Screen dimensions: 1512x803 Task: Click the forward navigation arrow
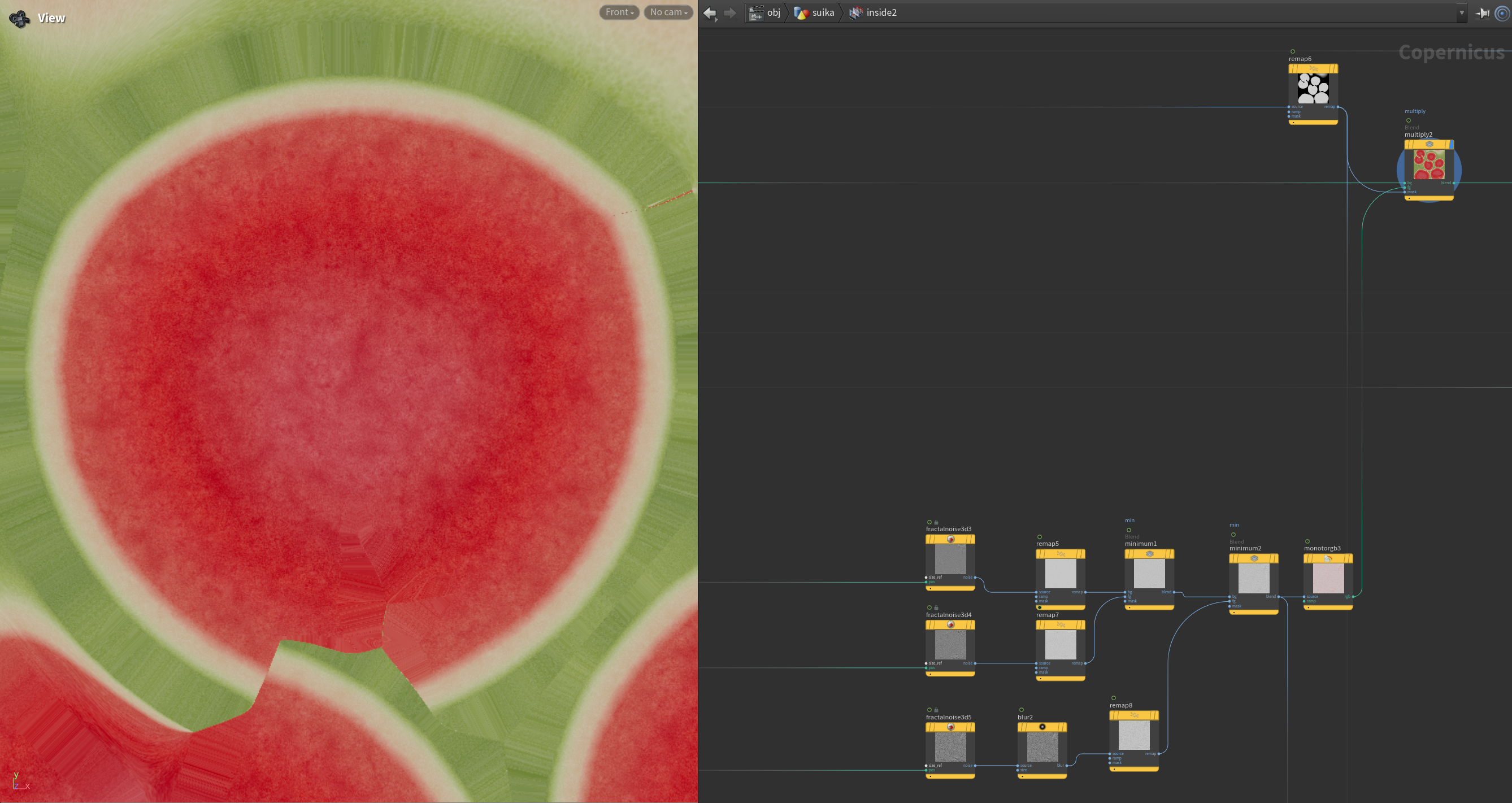click(729, 13)
